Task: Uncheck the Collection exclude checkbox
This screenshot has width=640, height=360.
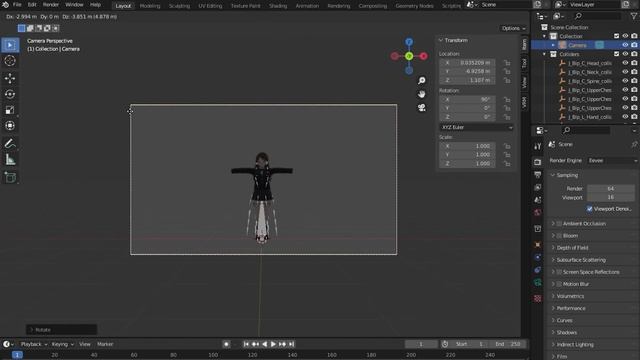Action: 616,36
